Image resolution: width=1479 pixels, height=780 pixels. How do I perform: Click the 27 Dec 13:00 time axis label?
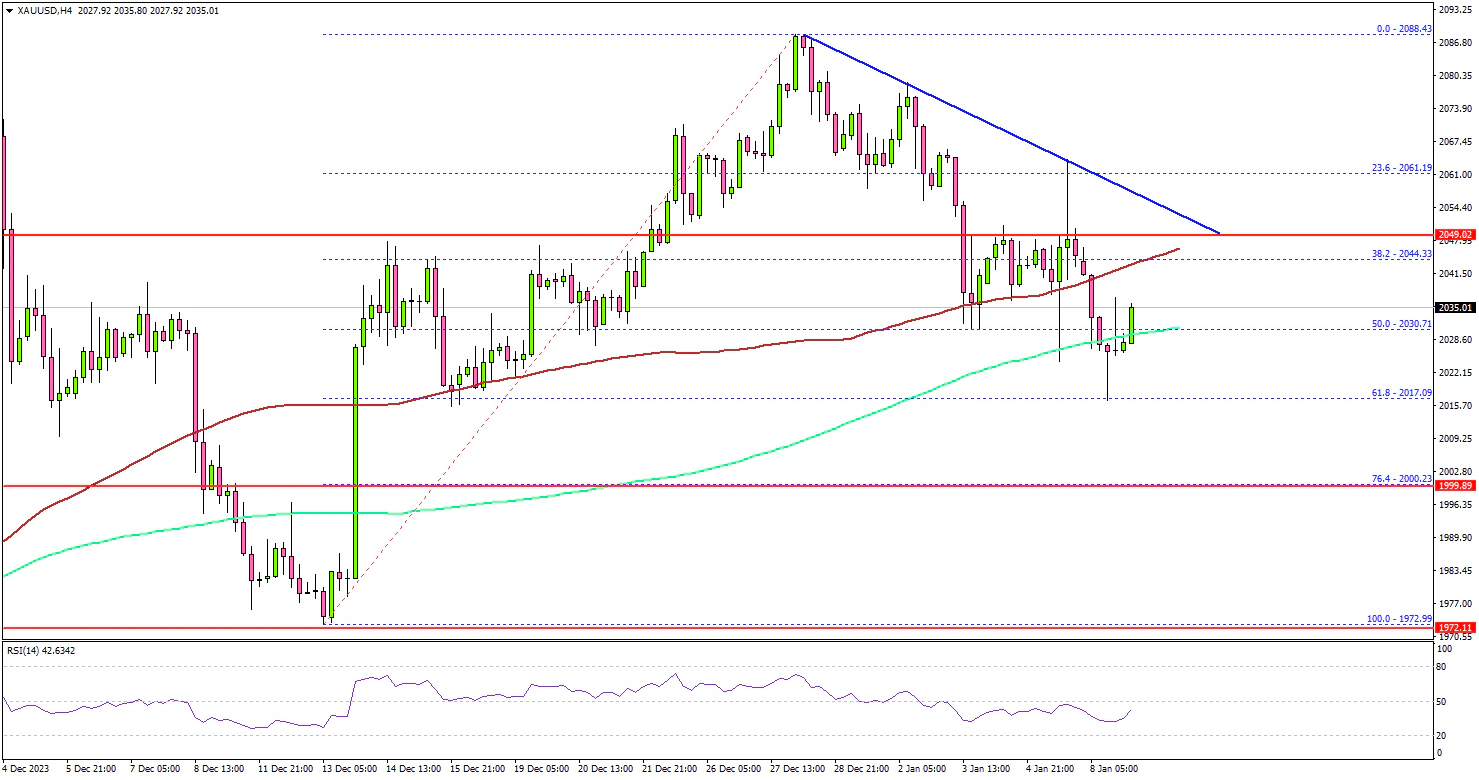click(799, 769)
